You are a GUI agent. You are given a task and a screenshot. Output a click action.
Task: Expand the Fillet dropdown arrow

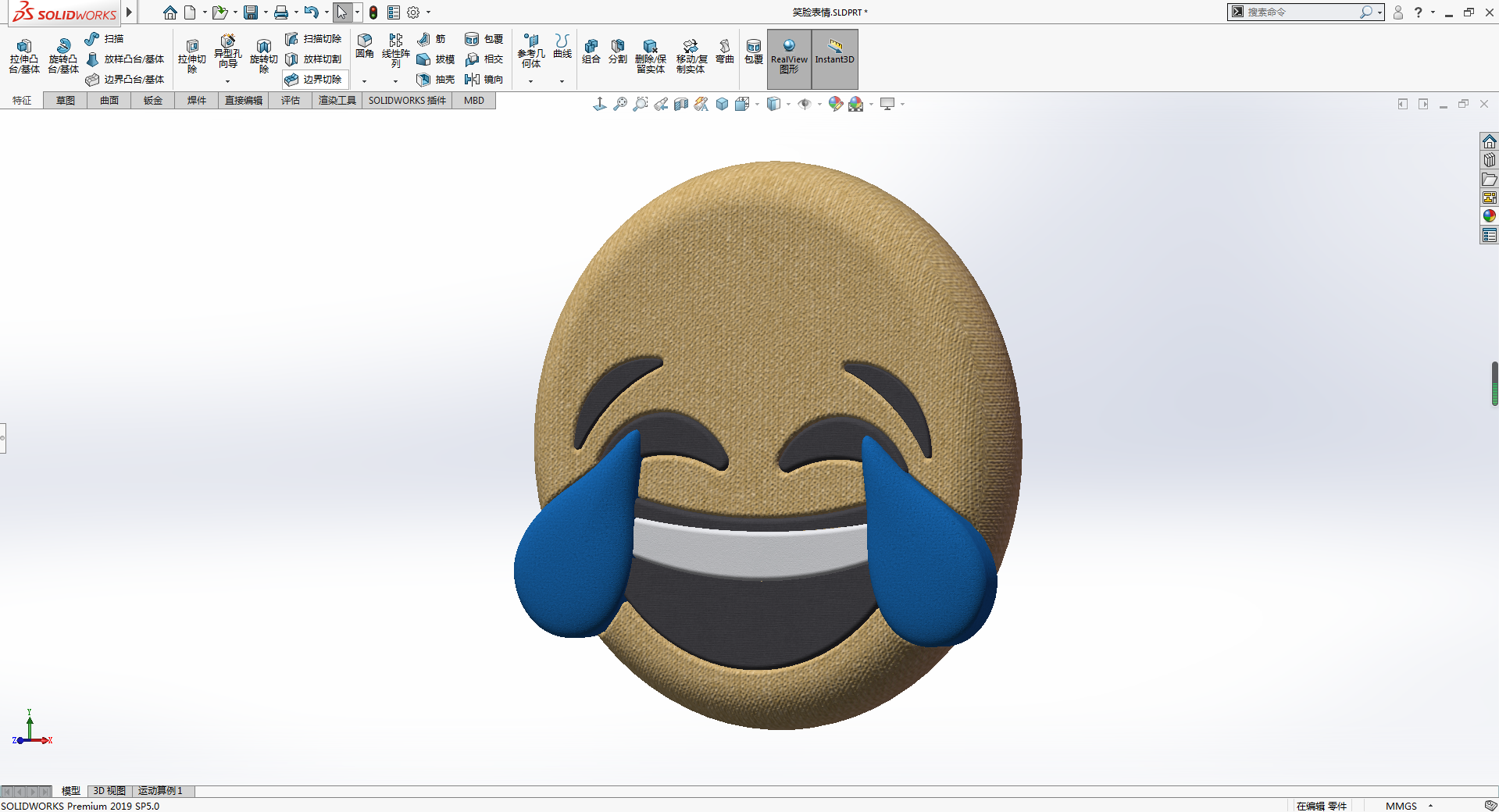point(364,81)
